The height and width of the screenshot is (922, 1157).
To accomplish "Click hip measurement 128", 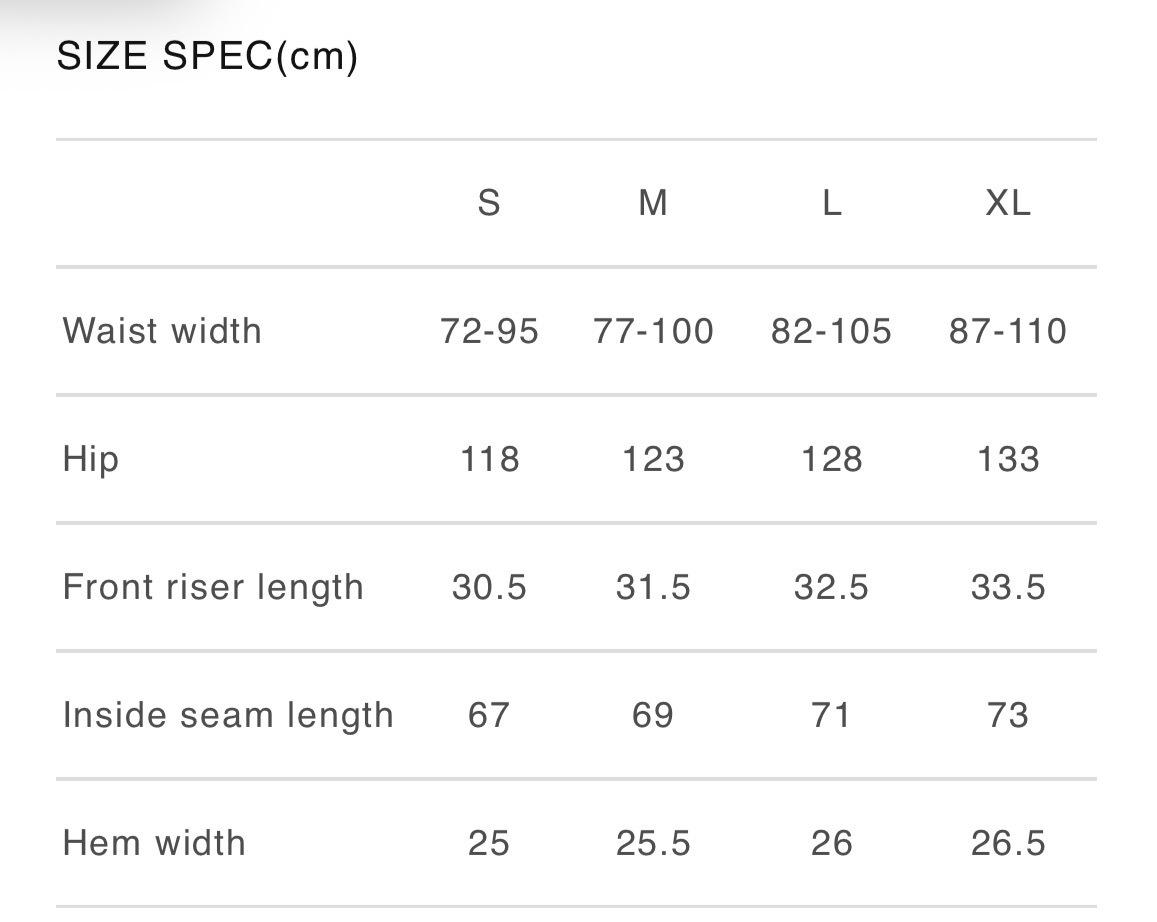I will point(831,459).
